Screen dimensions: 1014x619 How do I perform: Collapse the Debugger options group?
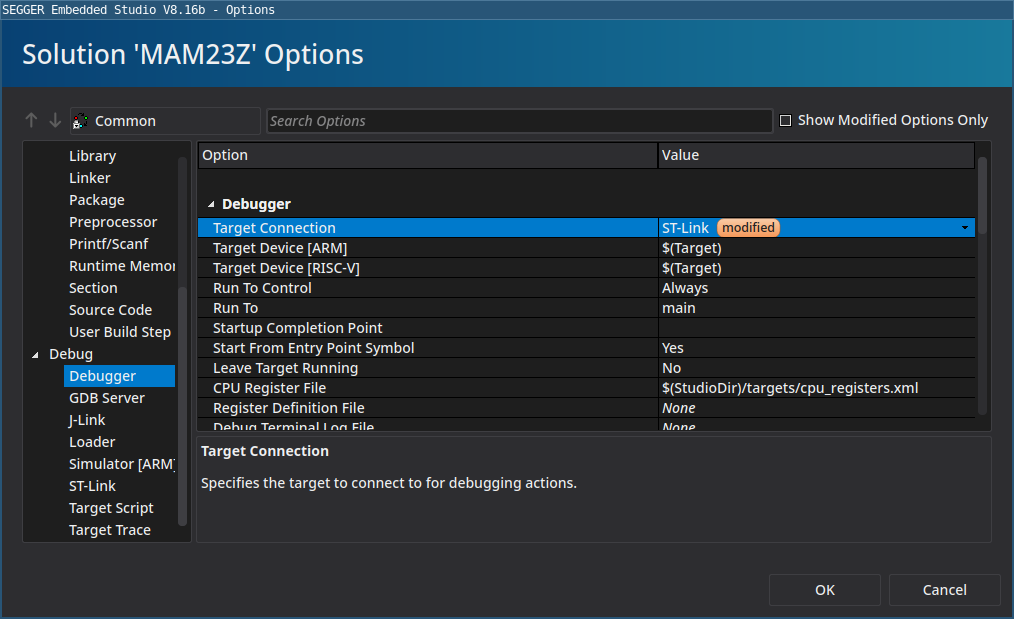point(211,204)
